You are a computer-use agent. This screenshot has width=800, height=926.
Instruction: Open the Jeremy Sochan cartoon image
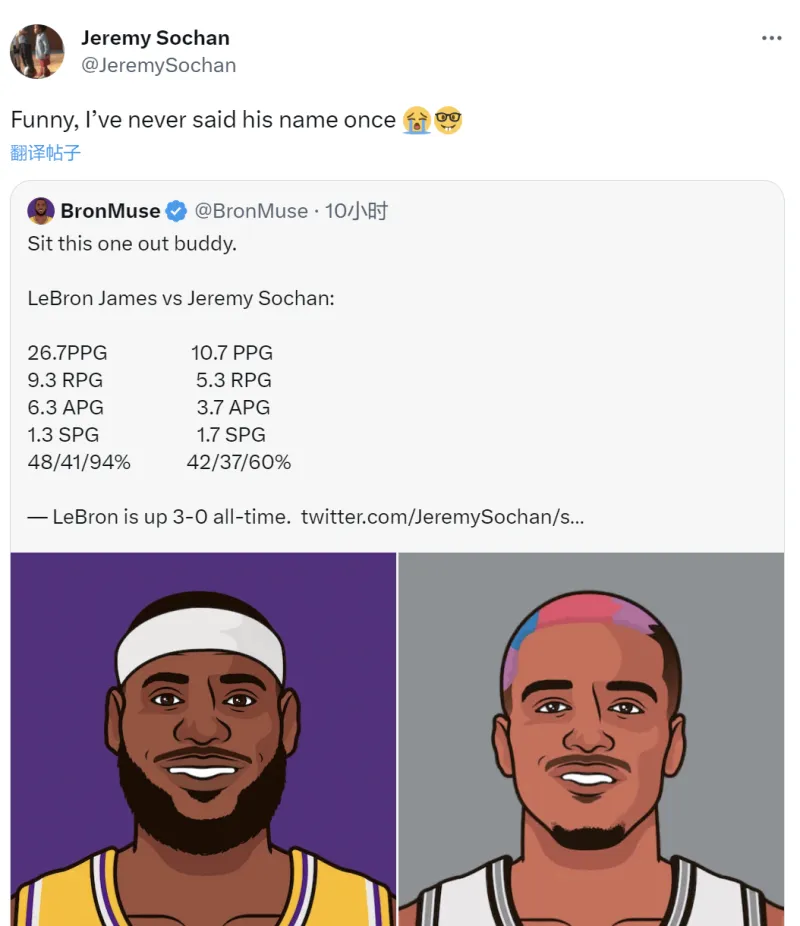click(x=591, y=739)
